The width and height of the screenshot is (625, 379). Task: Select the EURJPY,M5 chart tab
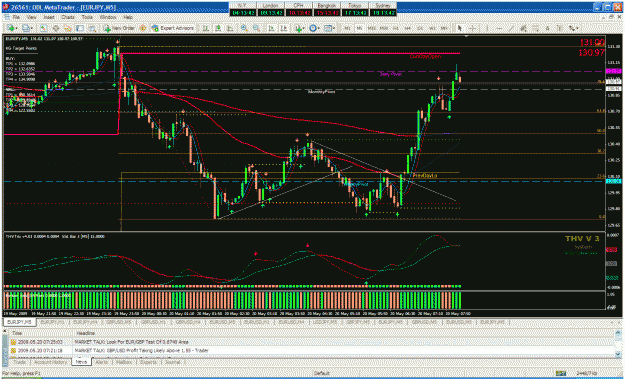[x=20, y=321]
